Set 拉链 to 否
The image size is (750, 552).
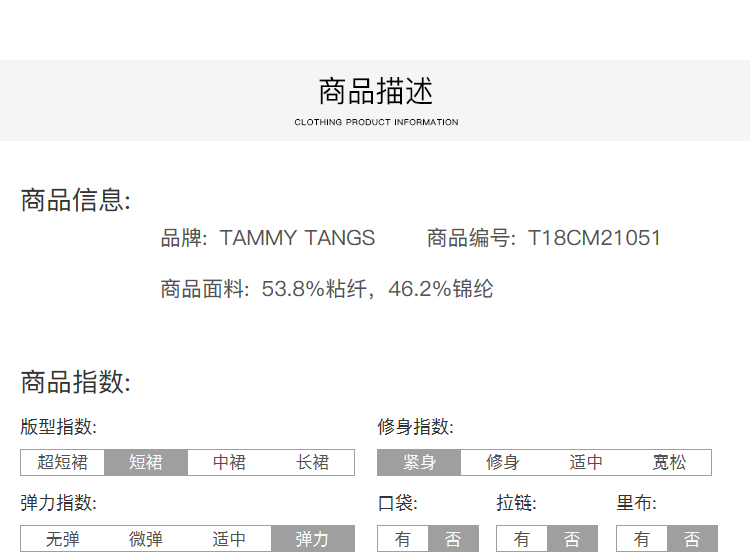(572, 539)
